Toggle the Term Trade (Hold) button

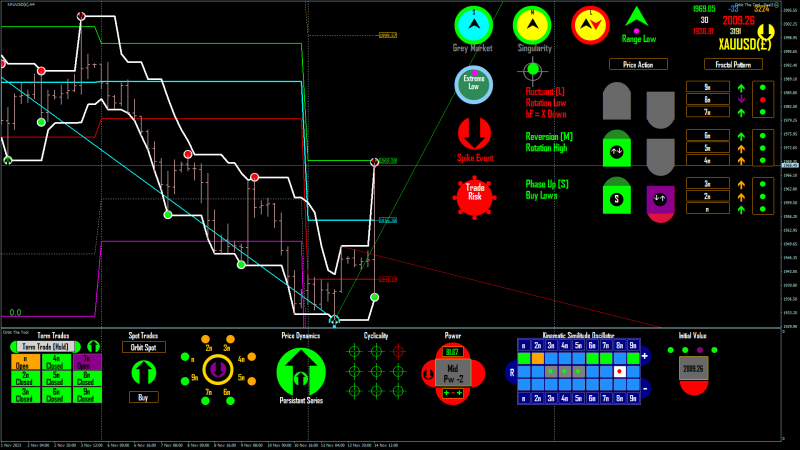pyautogui.click(x=45, y=346)
